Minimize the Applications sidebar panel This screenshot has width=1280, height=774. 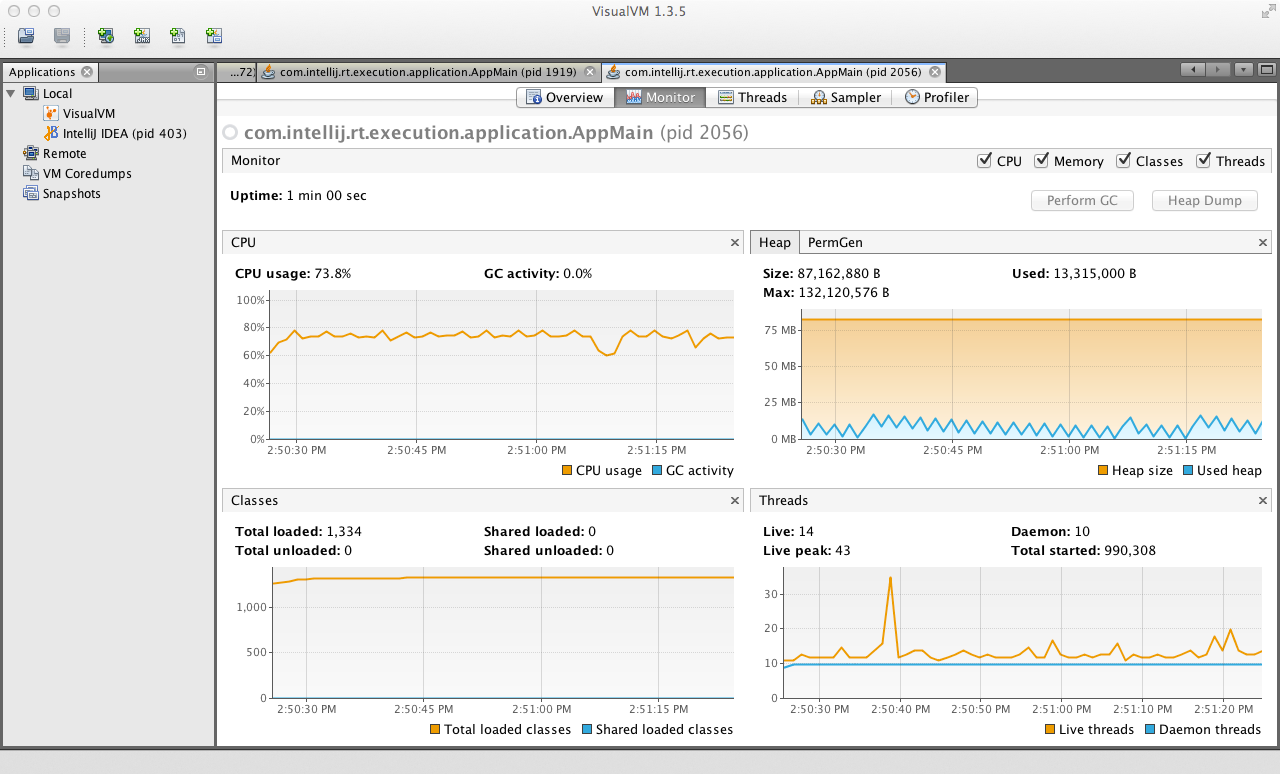point(201,72)
